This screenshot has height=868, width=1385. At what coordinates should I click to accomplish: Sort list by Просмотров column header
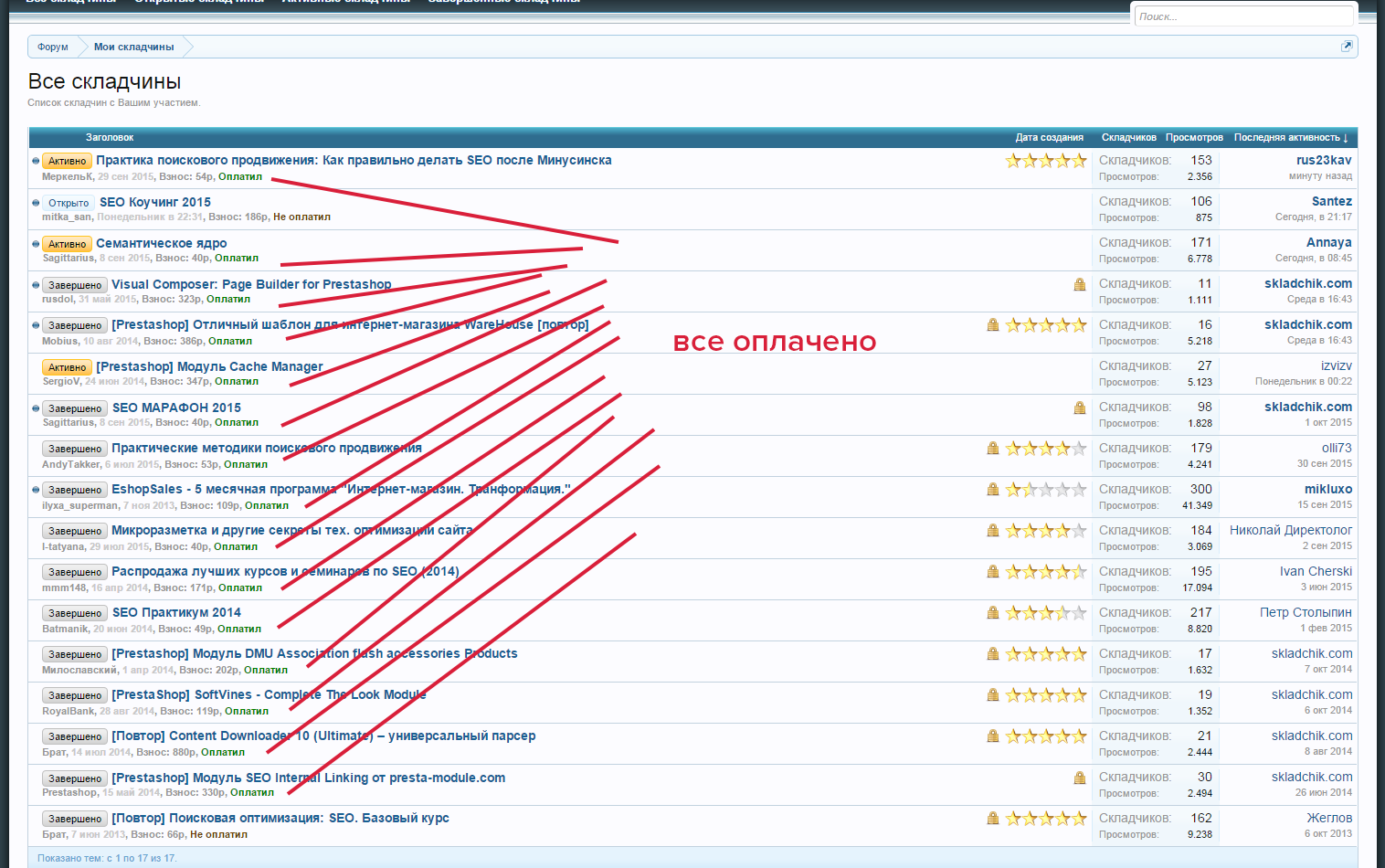1194,138
